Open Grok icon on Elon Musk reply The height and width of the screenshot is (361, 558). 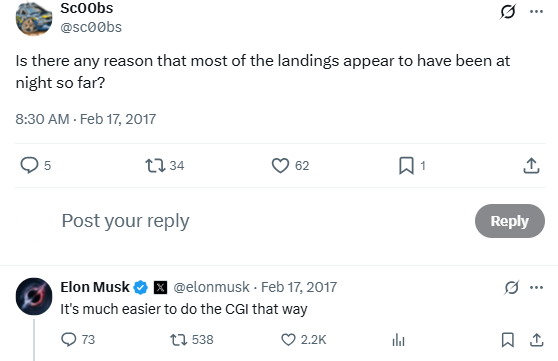point(511,287)
